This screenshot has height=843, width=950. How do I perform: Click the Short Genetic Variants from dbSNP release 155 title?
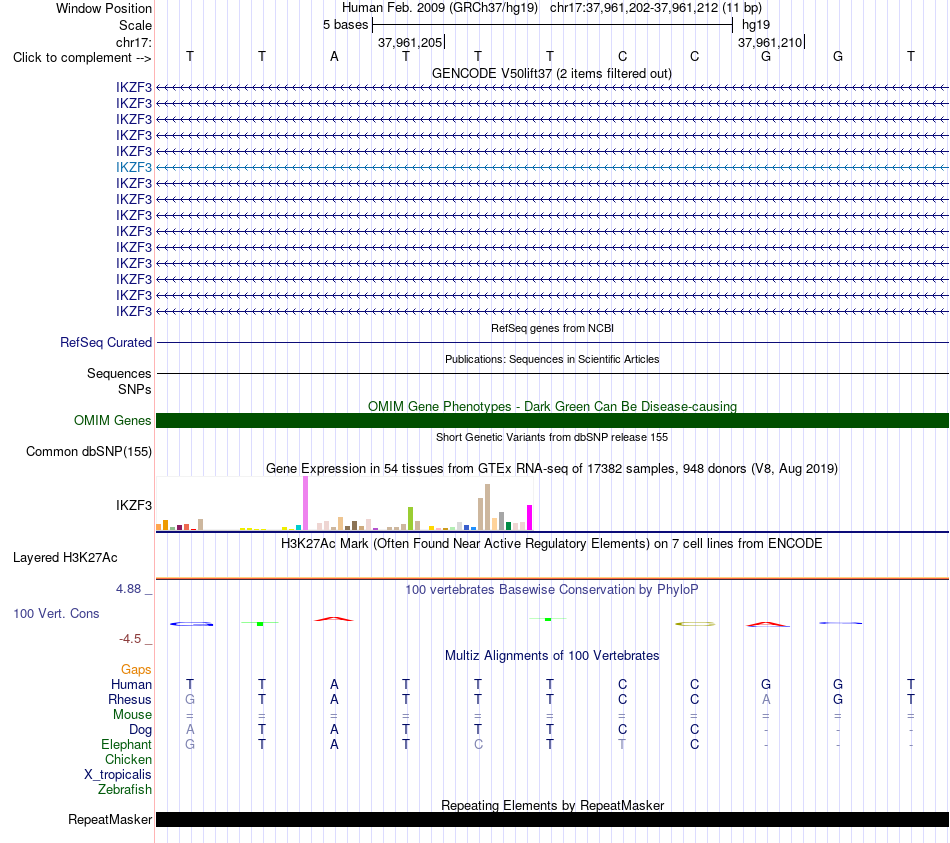[552, 437]
